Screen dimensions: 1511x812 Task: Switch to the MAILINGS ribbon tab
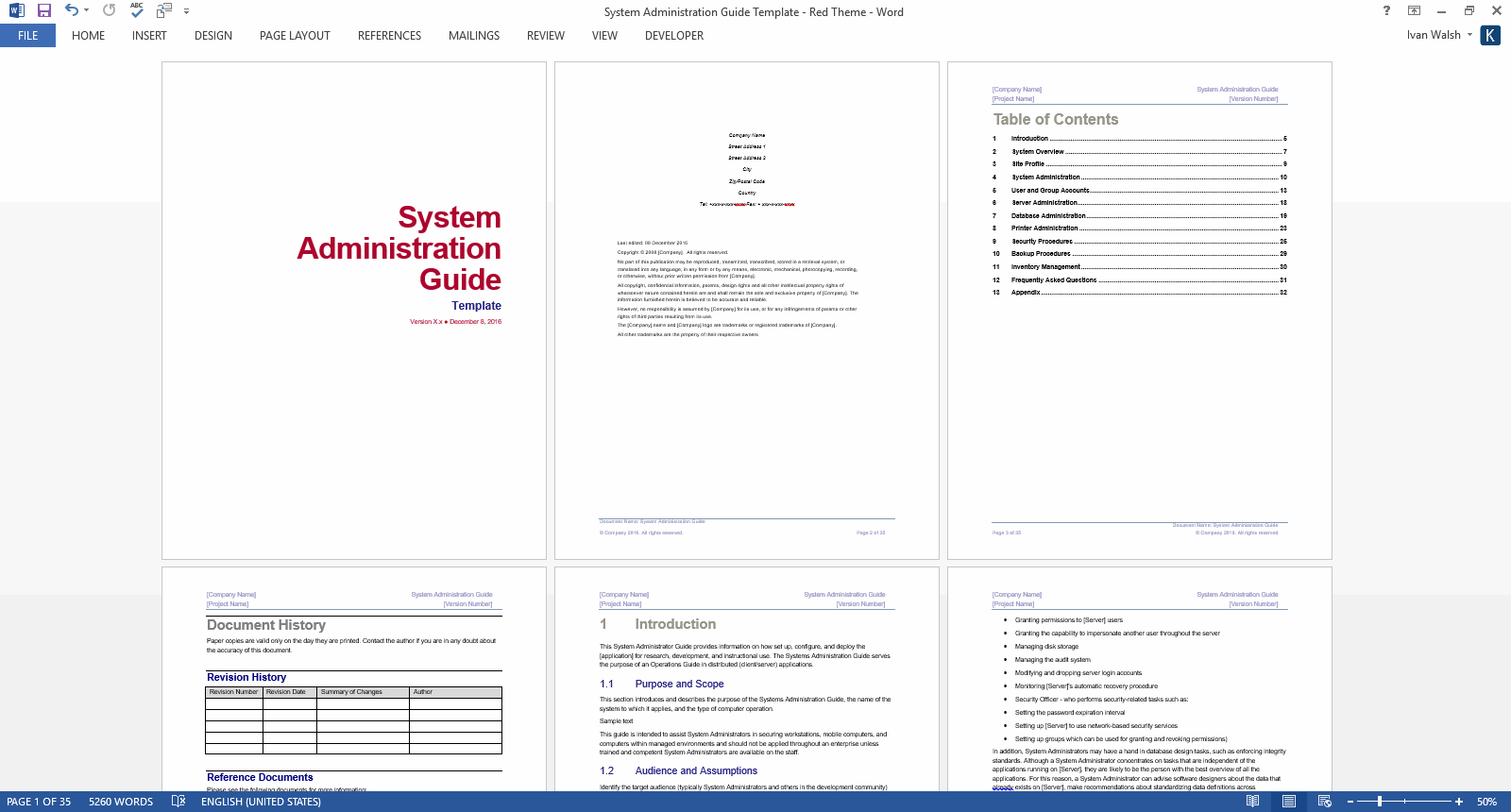click(474, 36)
